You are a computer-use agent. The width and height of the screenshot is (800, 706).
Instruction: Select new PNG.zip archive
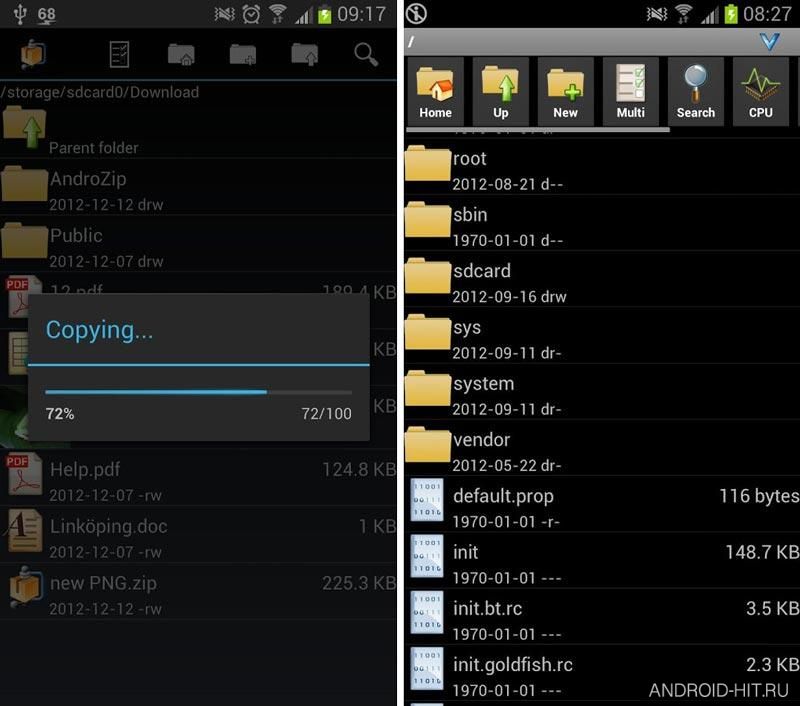tap(198, 593)
